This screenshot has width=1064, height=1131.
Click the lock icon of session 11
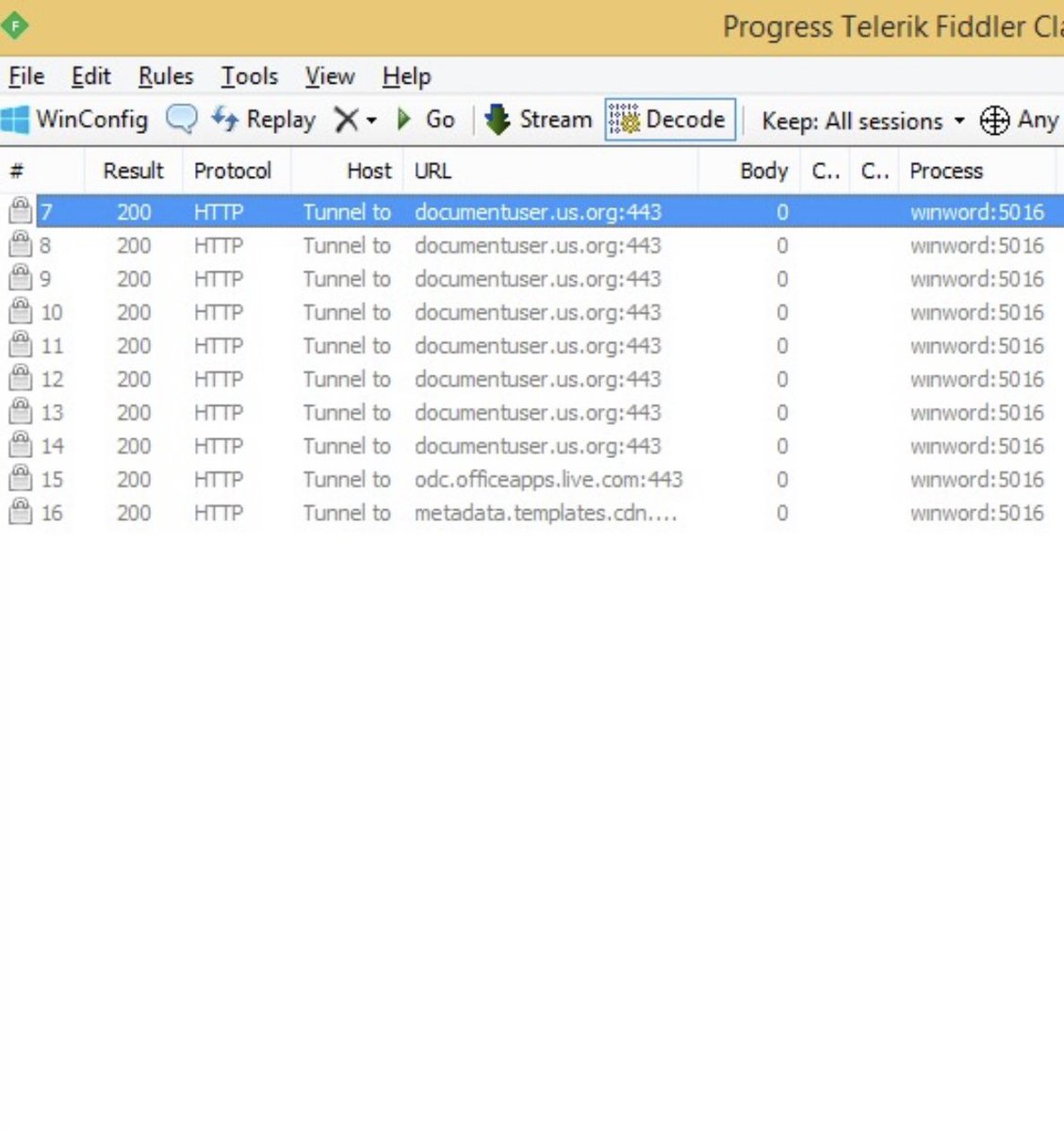pos(19,345)
